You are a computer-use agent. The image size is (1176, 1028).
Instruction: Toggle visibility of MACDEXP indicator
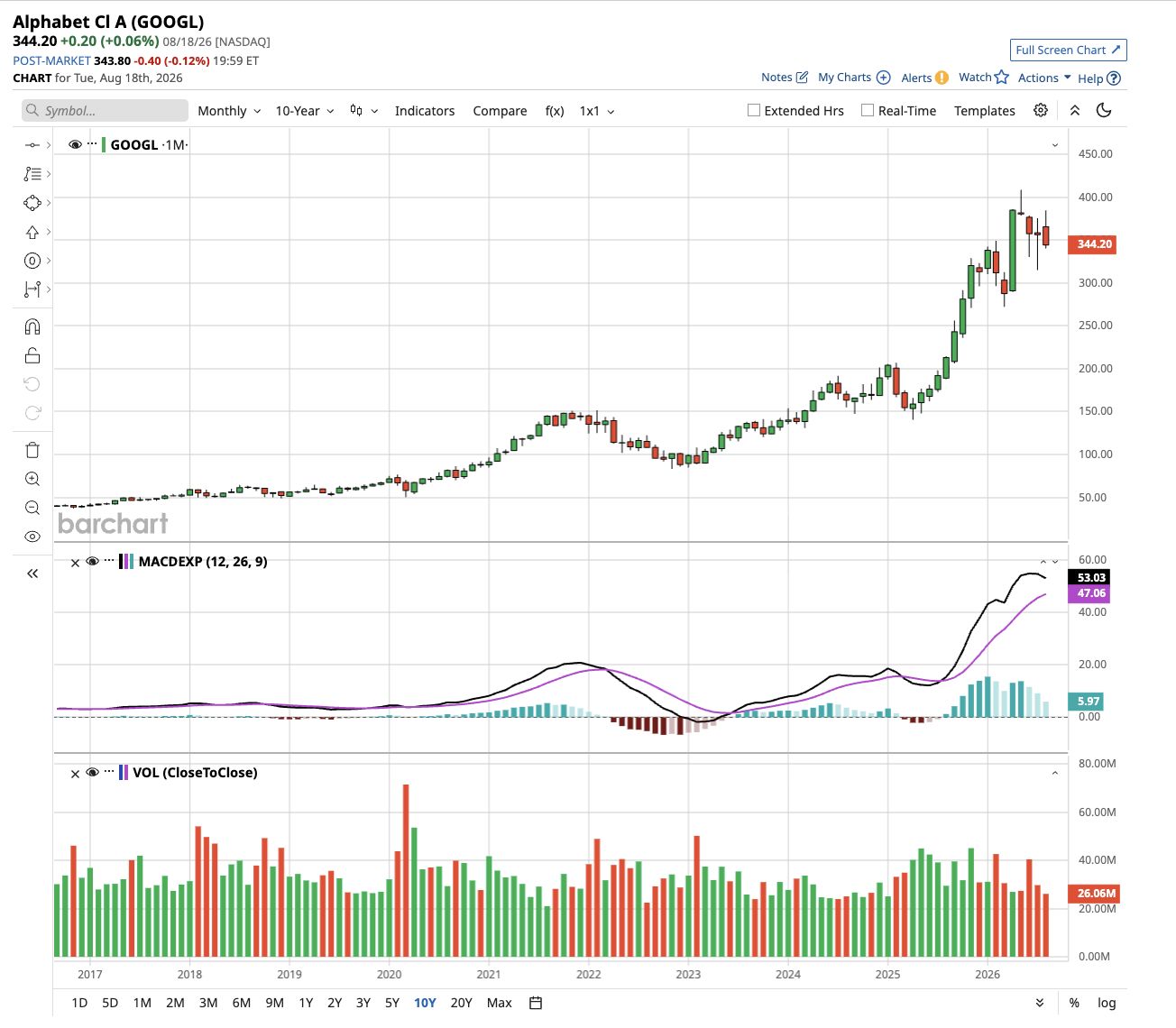coord(92,562)
